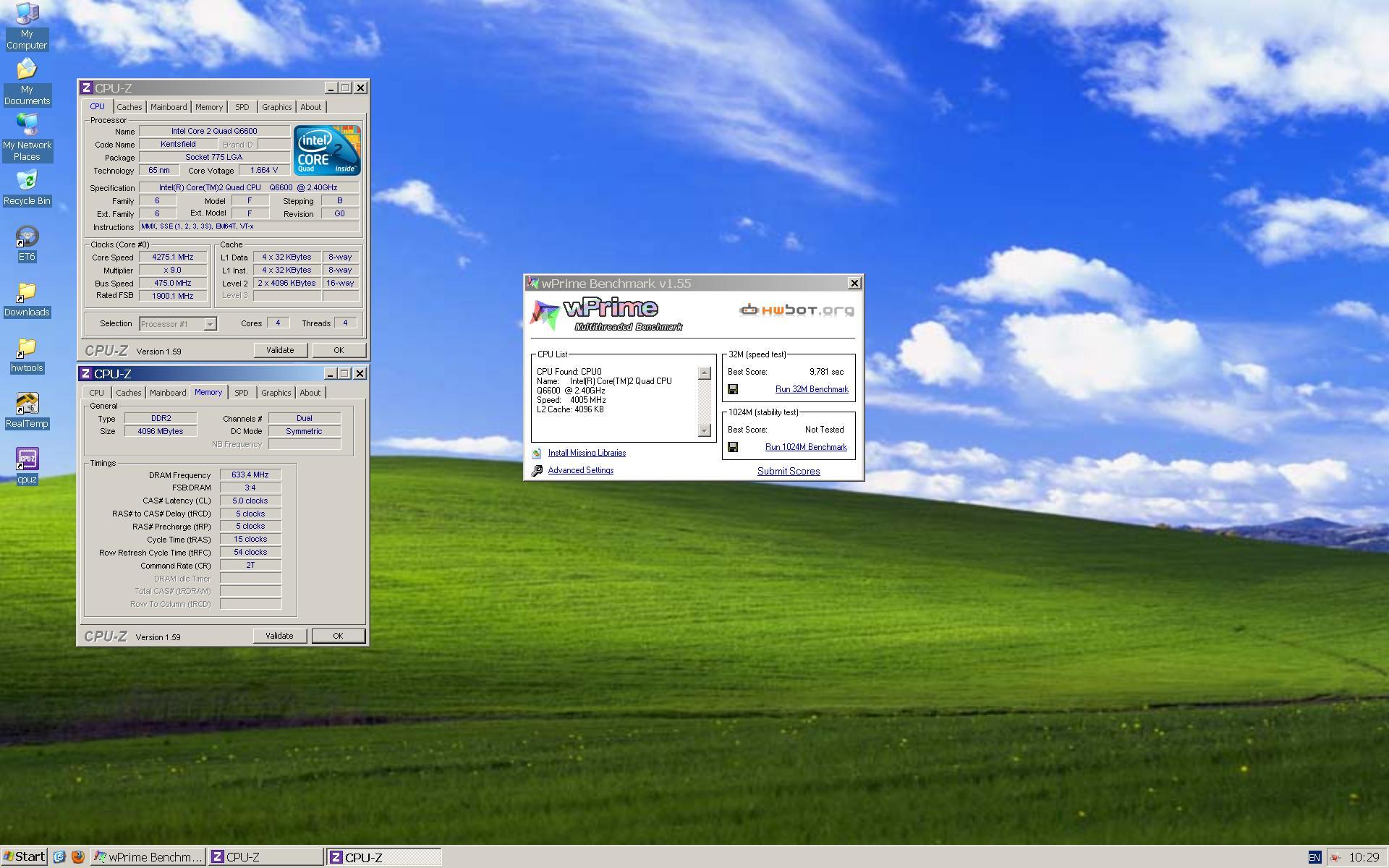Close the wPrime Benchmark window
1389x868 pixels.
pyautogui.click(x=854, y=284)
